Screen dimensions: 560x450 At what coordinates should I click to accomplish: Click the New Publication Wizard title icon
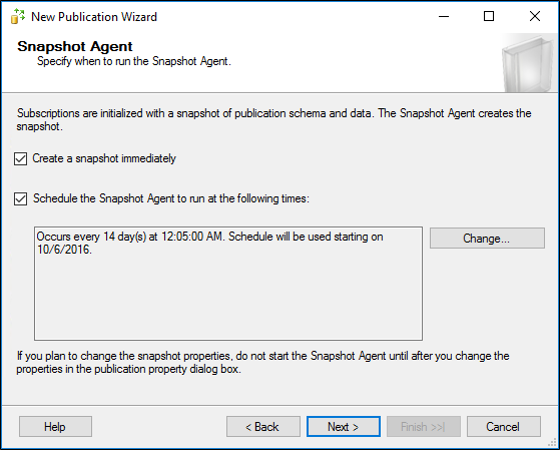tap(18, 16)
